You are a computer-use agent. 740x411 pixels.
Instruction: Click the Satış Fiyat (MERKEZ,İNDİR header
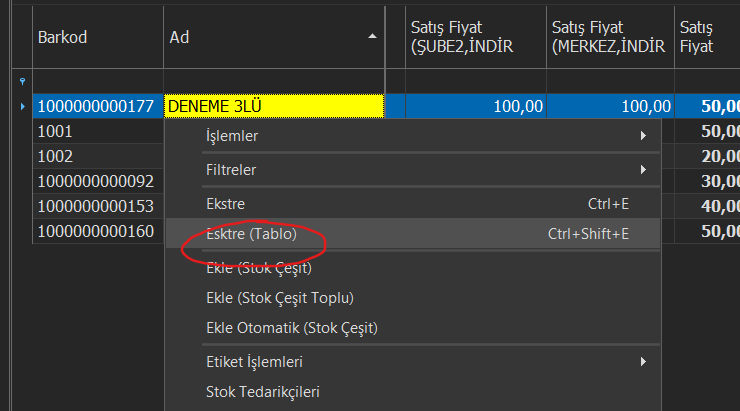tap(610, 37)
